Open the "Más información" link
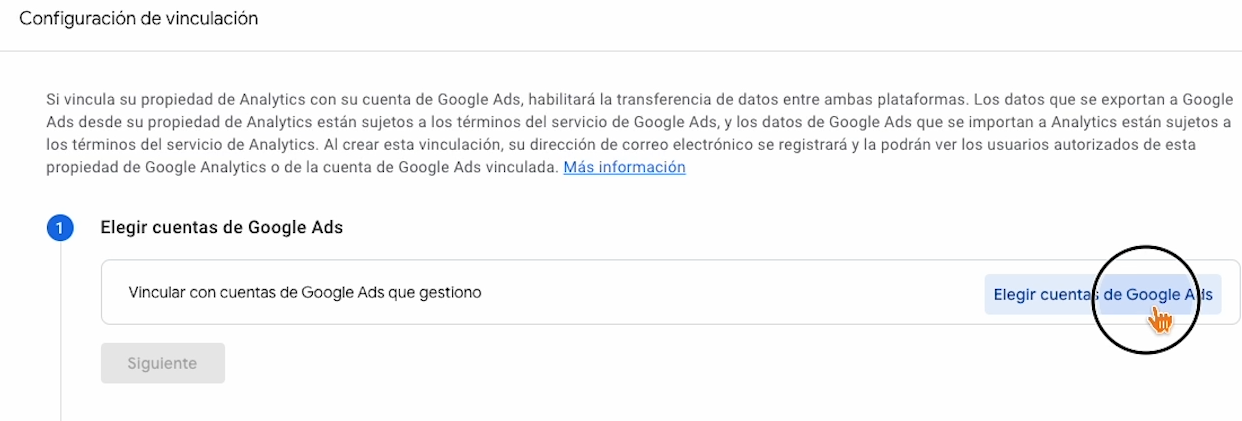 point(624,167)
